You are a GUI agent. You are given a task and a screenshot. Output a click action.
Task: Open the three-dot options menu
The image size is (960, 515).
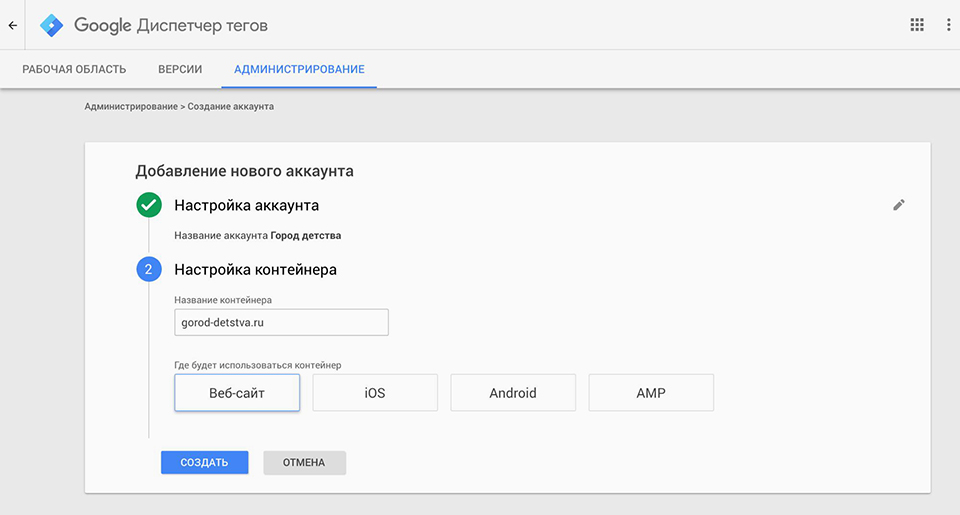[x=948, y=25]
